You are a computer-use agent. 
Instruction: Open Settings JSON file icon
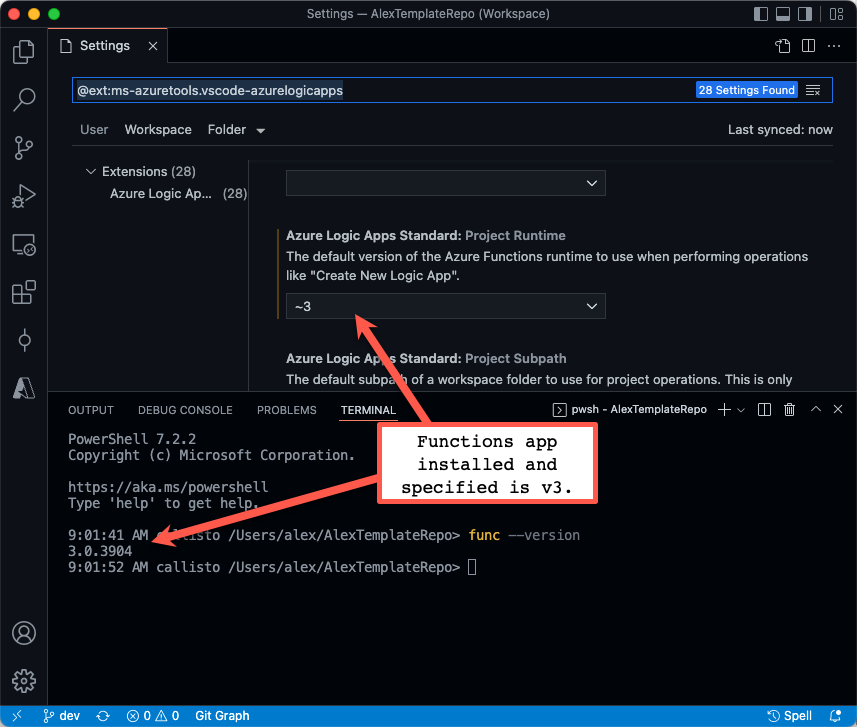tap(783, 46)
